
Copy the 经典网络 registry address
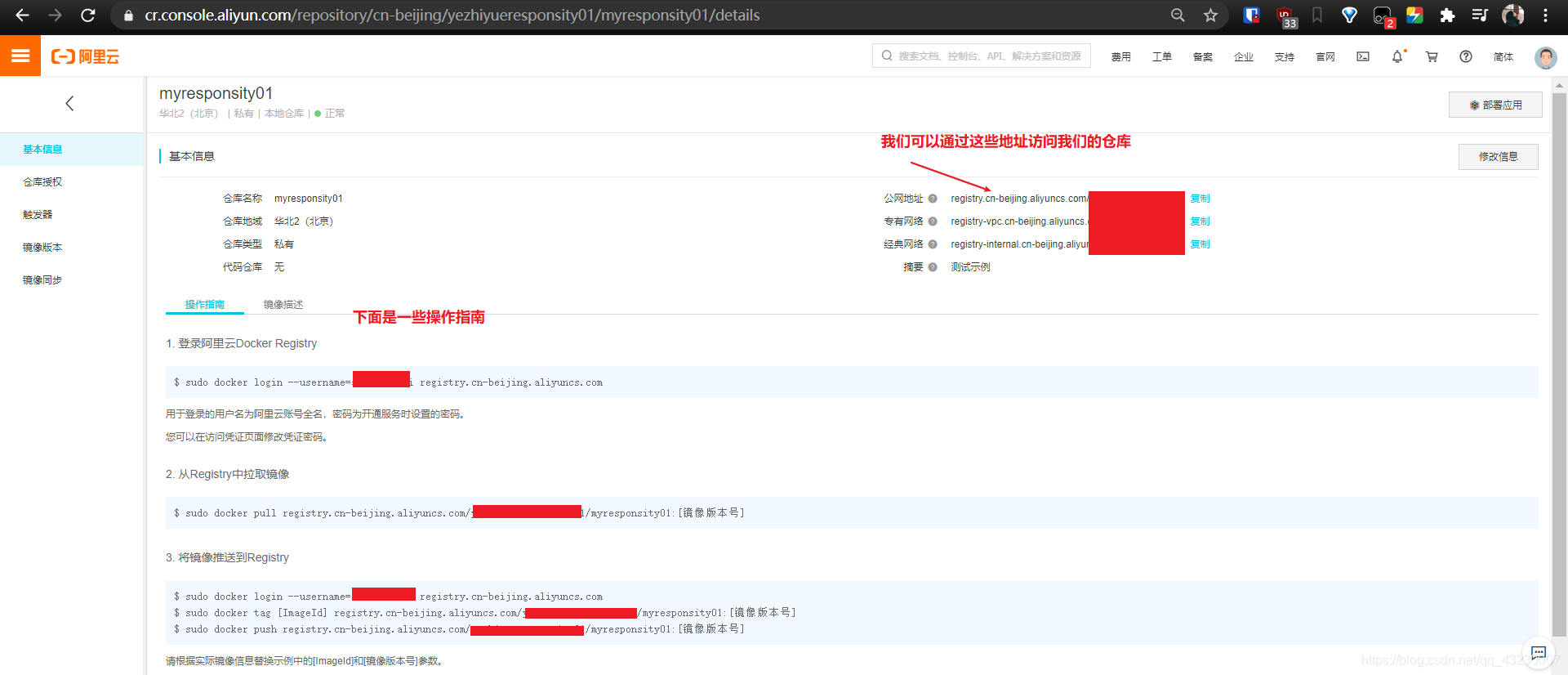(1200, 244)
